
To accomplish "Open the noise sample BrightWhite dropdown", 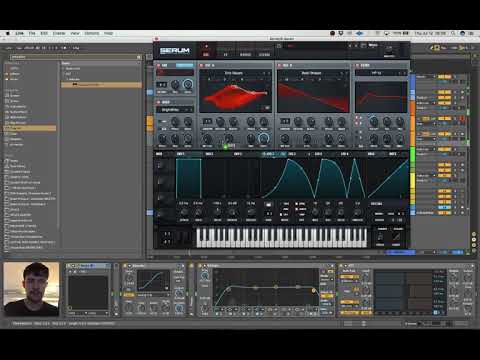I will pyautogui.click(x=170, y=110).
